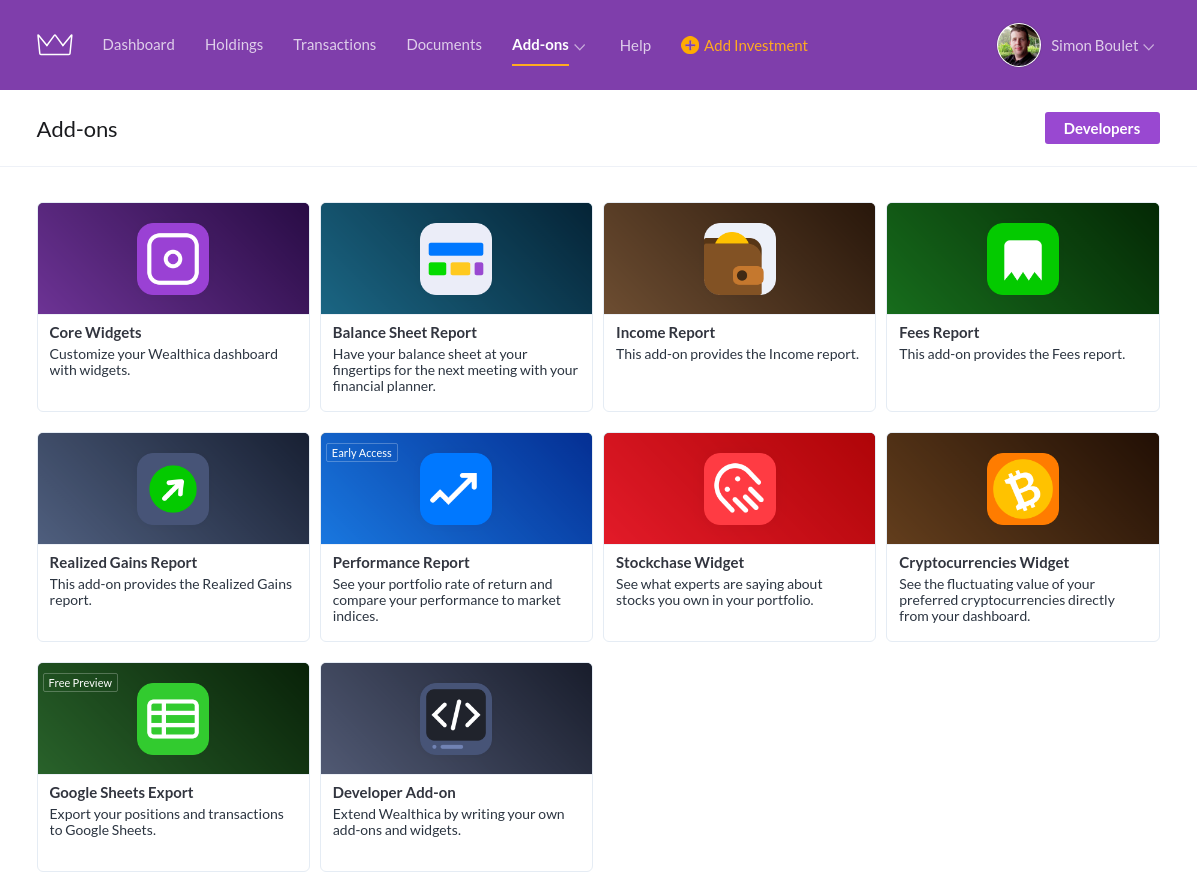Screen dimensions: 1197x888
Task: Go to the Dashboard tab
Action: tap(138, 45)
